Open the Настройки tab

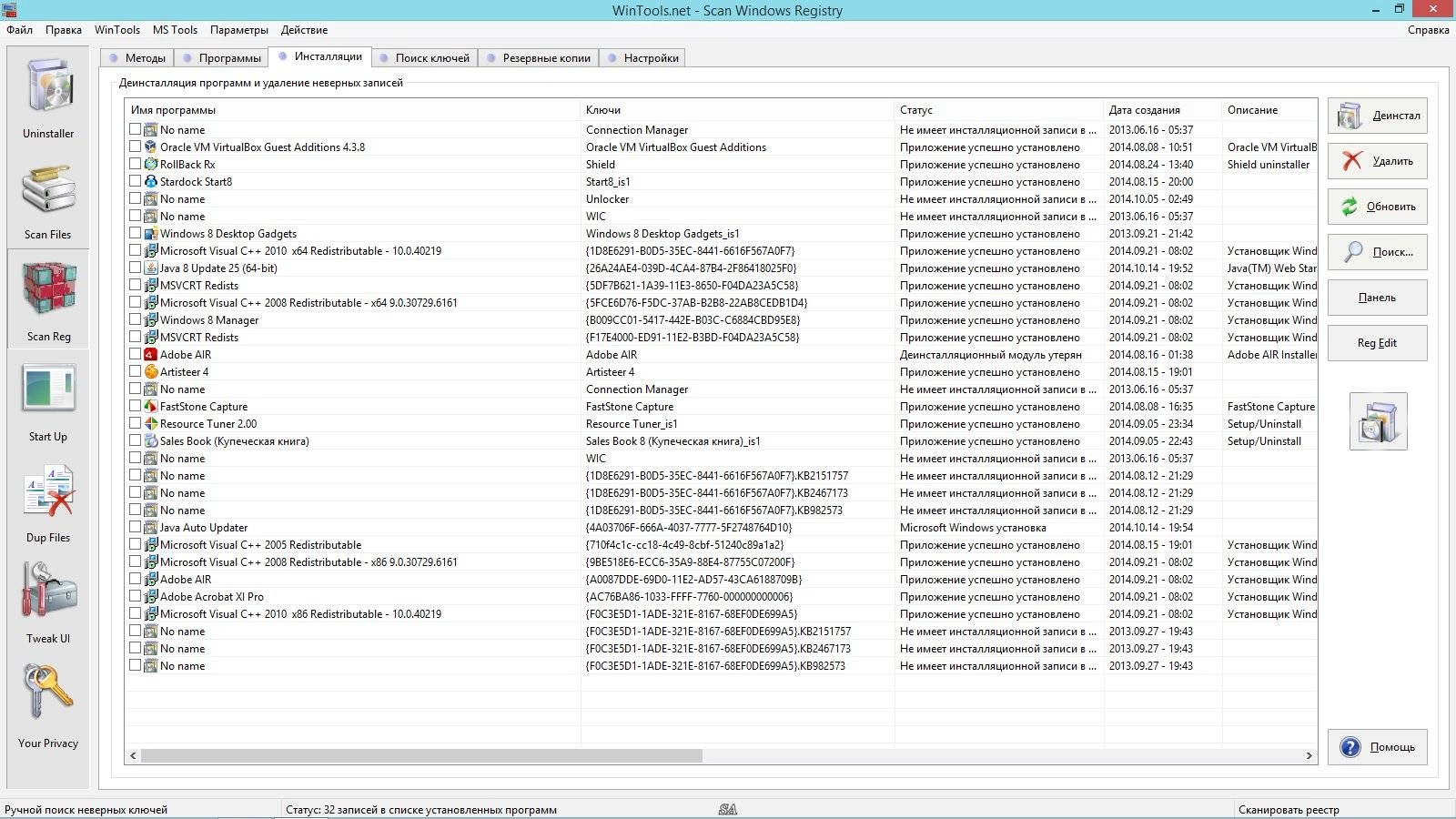point(643,57)
